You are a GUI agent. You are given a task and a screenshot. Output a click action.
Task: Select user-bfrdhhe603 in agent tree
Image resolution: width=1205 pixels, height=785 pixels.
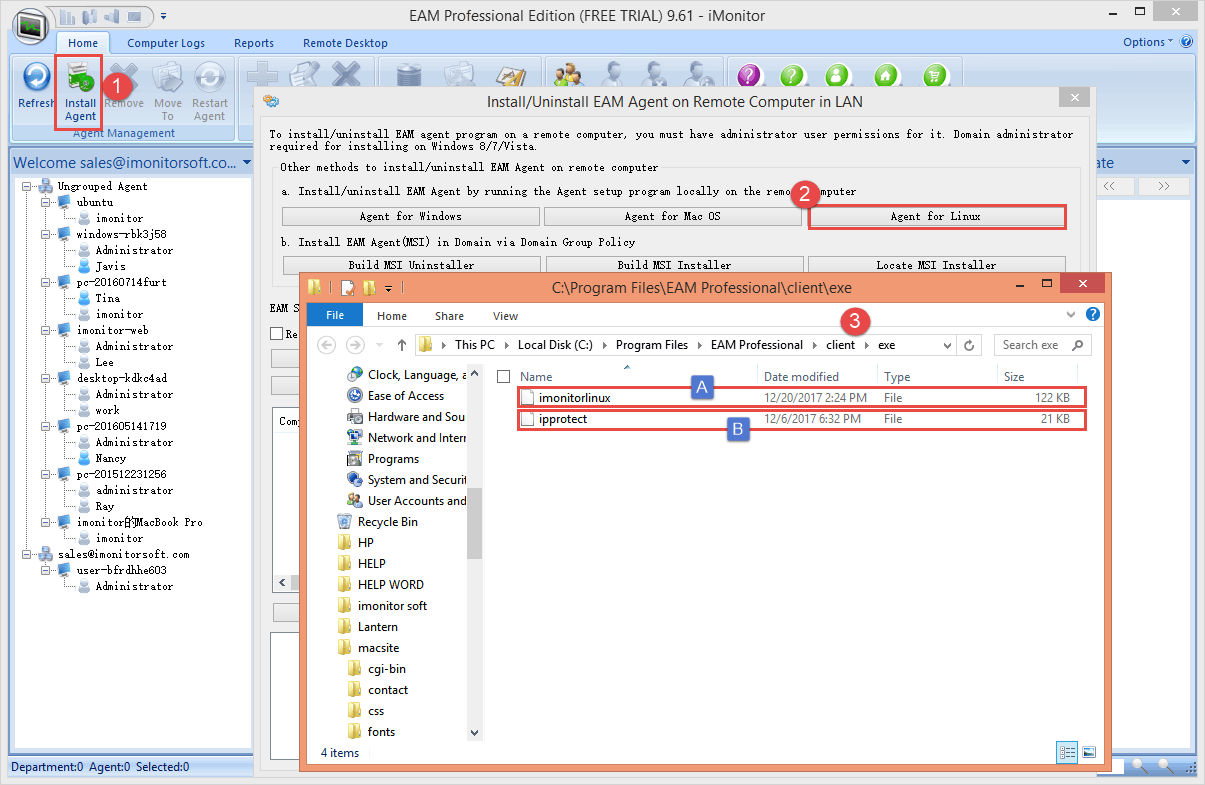pos(121,570)
